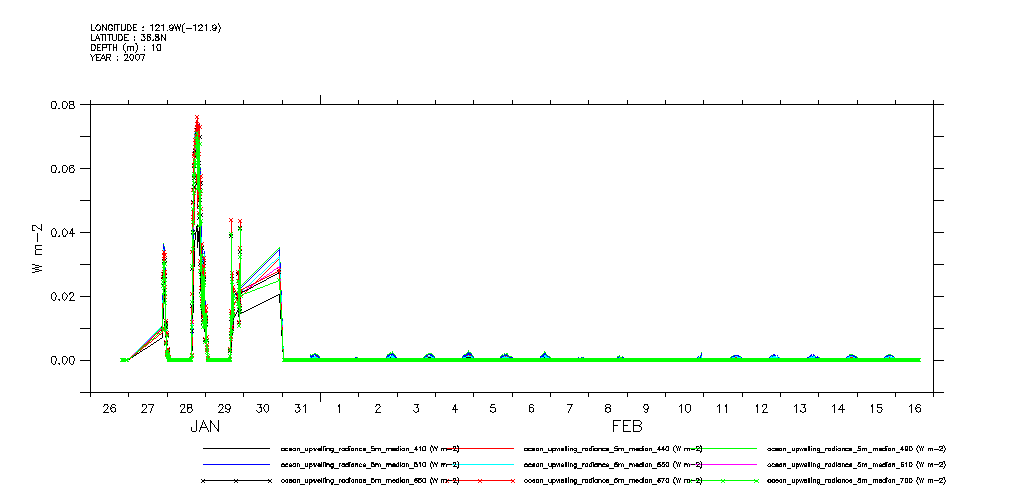Viewport: 1009px width, 504px height.
Task: Click the green 490 median legend label
Action: [857, 449]
